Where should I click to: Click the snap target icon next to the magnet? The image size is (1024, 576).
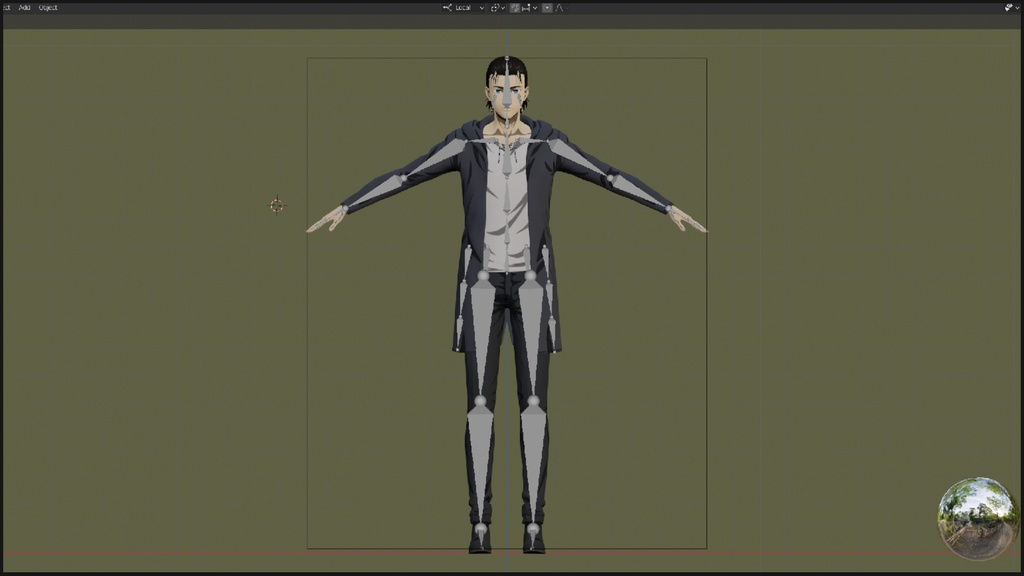526,8
